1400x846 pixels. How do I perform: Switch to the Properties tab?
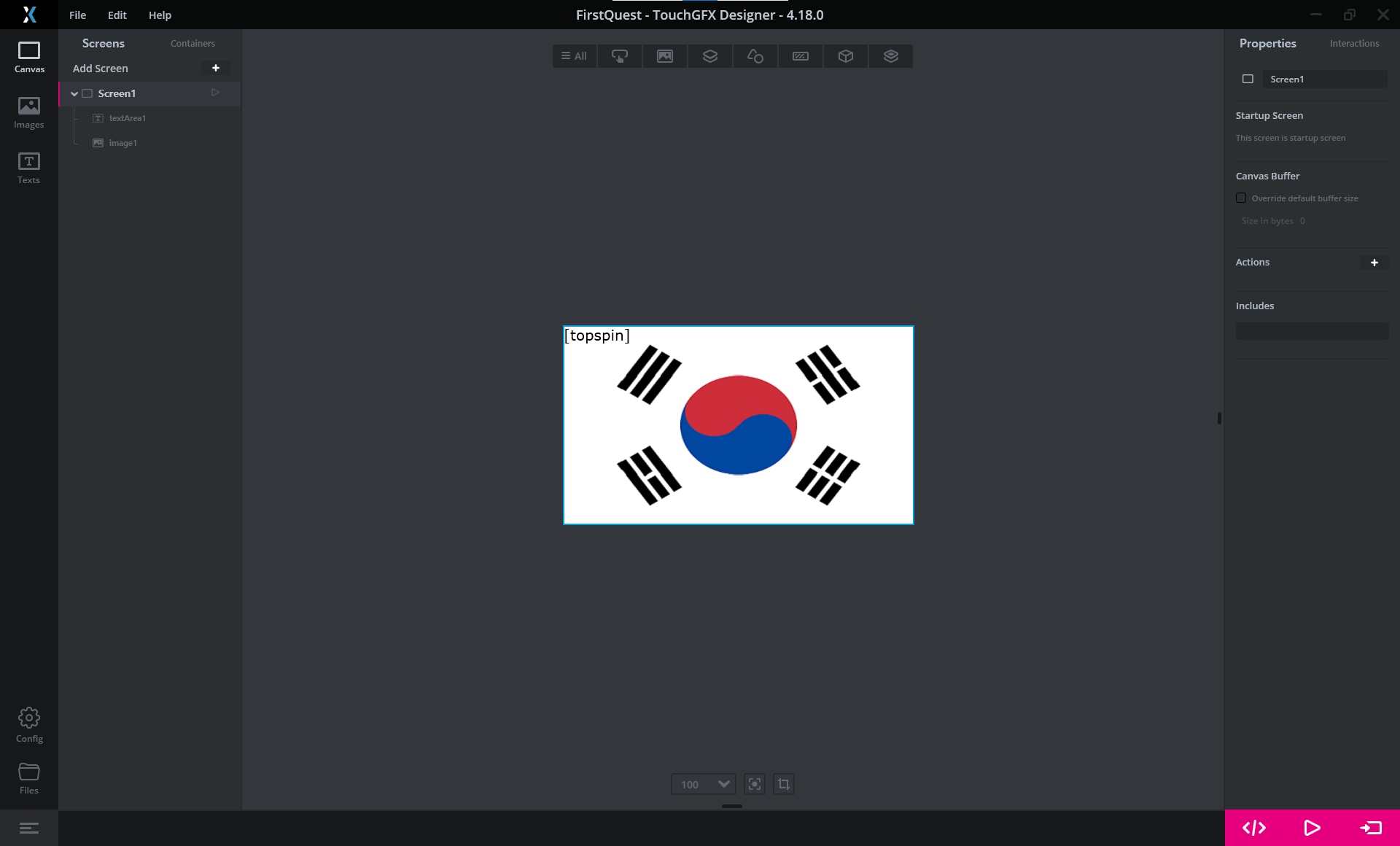[1268, 43]
